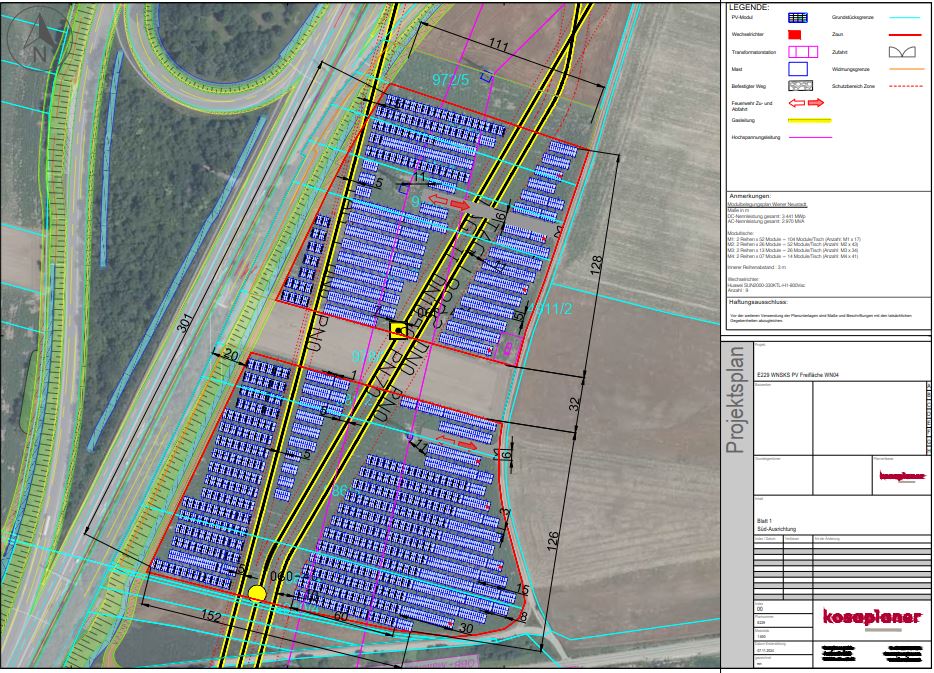Click the 'Modulbelegungsplan Wiener Neustadt' underlined text
This screenshot has width=934, height=673.
coord(768,203)
